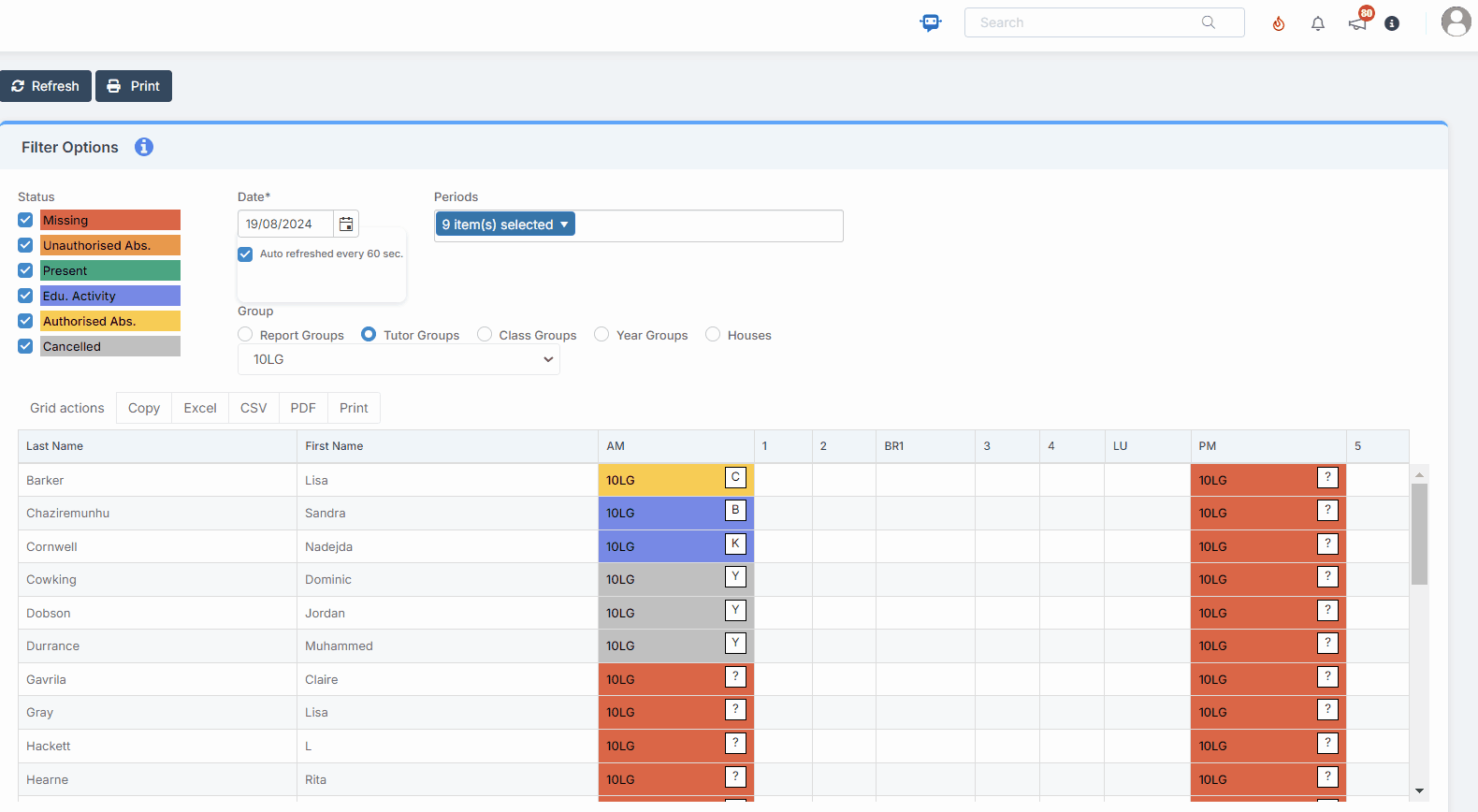Click the BR1 column header

point(925,446)
